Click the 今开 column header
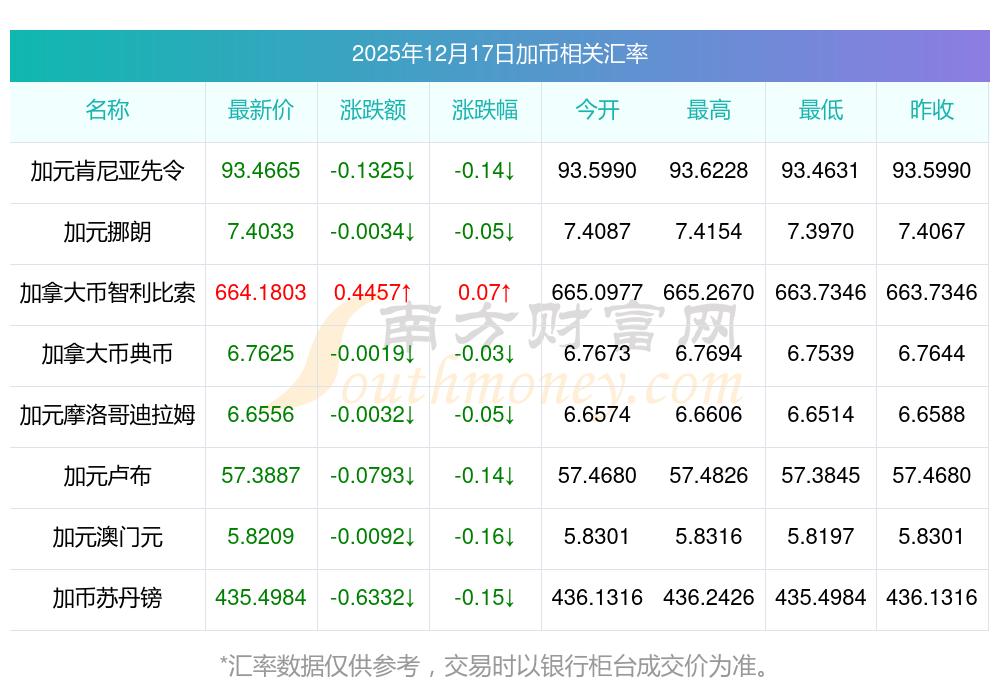 click(x=597, y=110)
